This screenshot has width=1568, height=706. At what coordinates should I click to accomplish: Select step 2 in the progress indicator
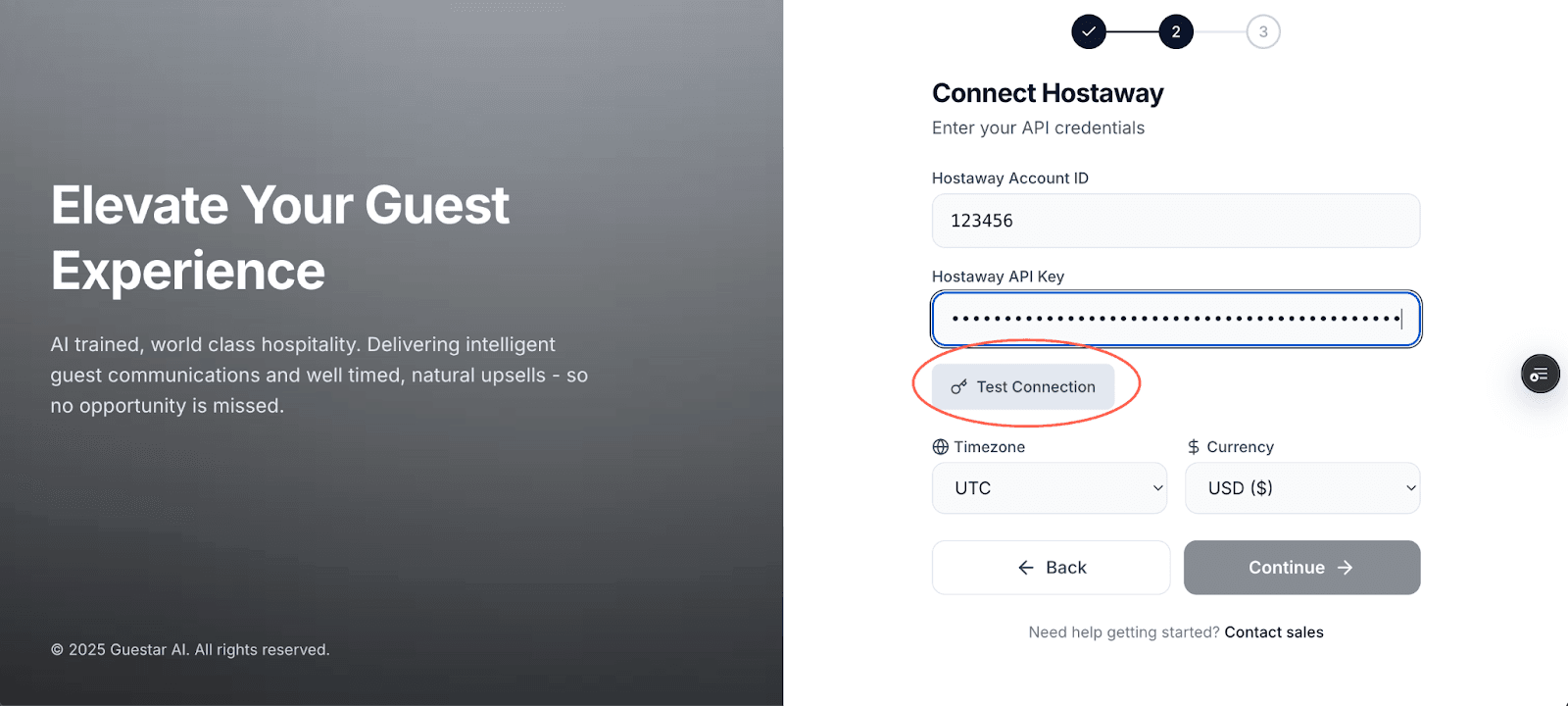pos(1175,30)
